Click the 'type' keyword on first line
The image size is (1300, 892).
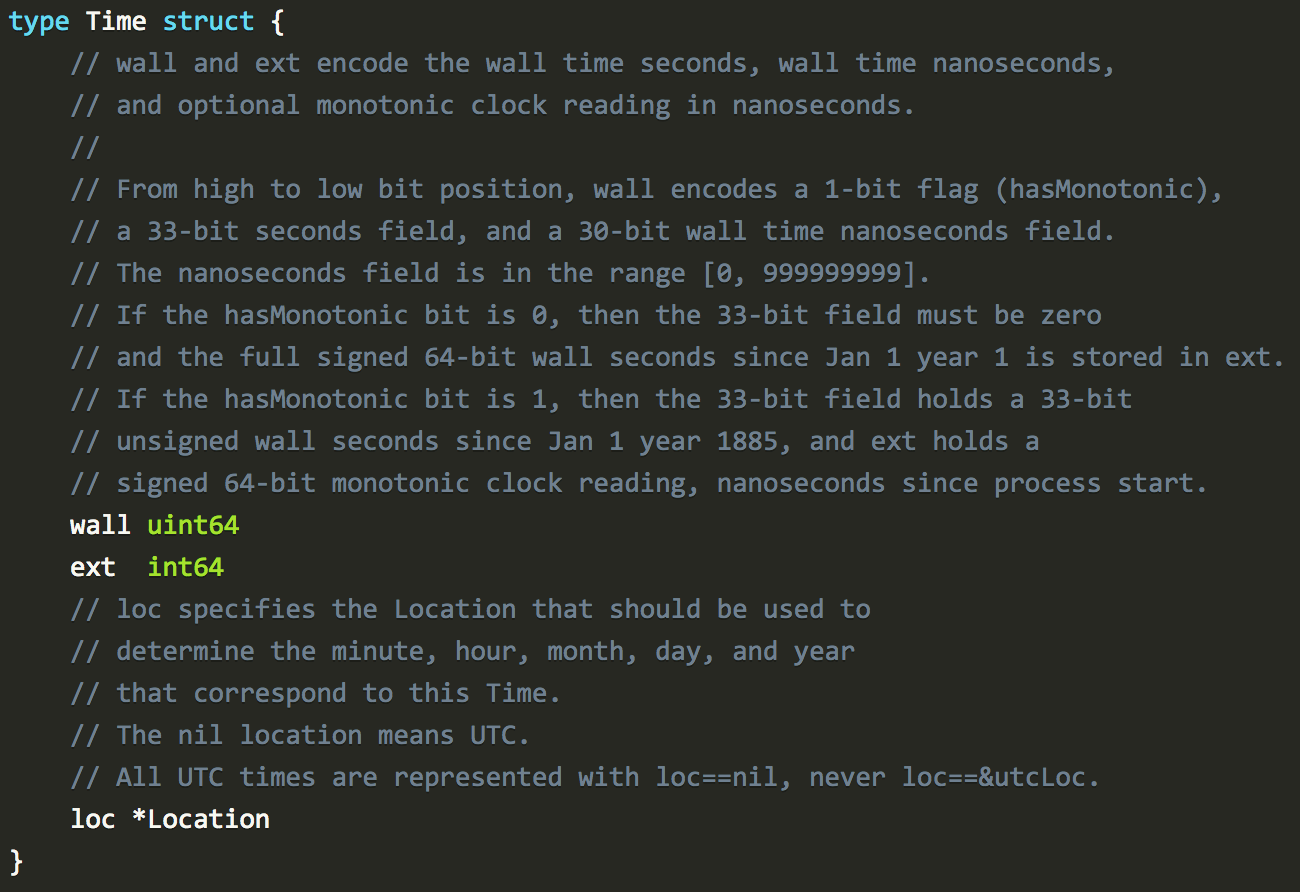(x=39, y=22)
